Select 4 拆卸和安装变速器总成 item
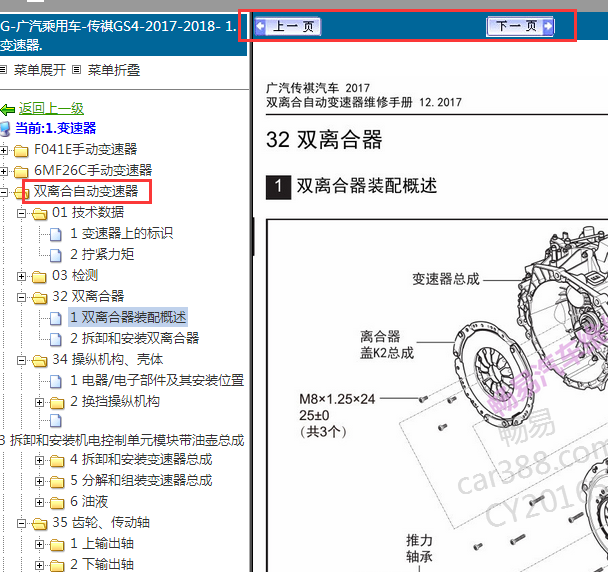The width and height of the screenshot is (608, 572). point(141,460)
